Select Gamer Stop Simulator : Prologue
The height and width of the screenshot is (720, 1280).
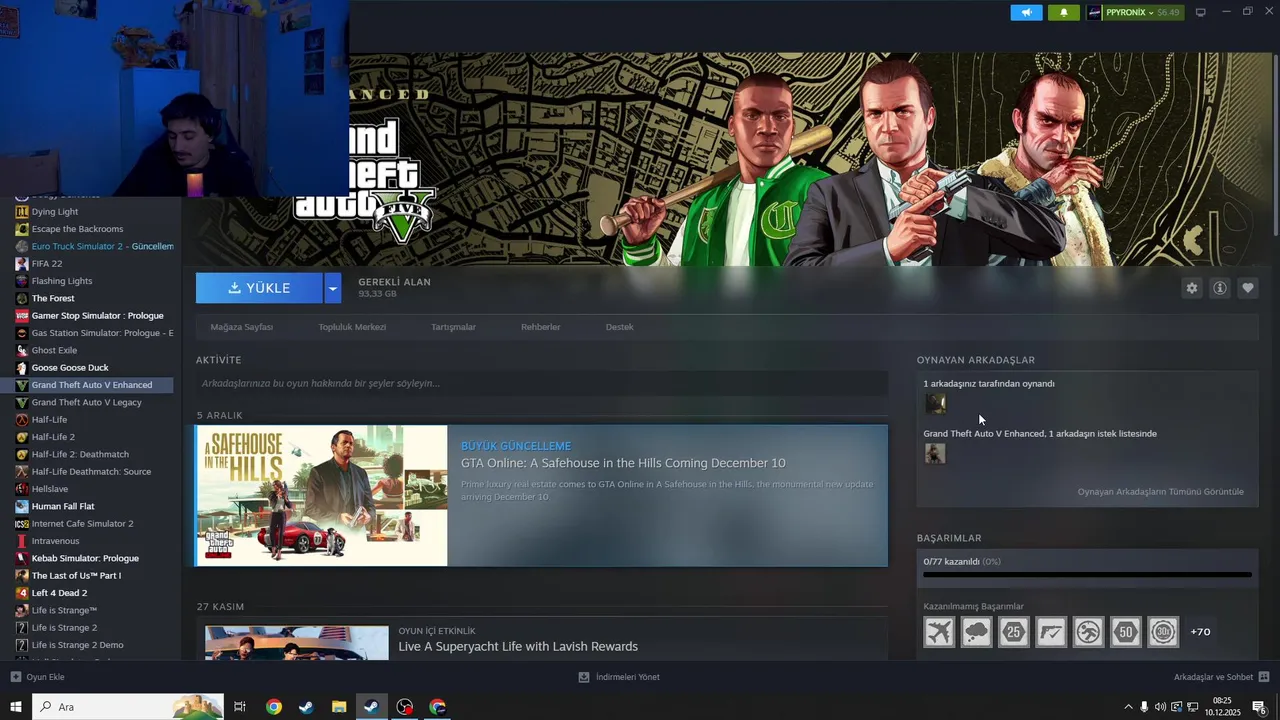tap(97, 316)
